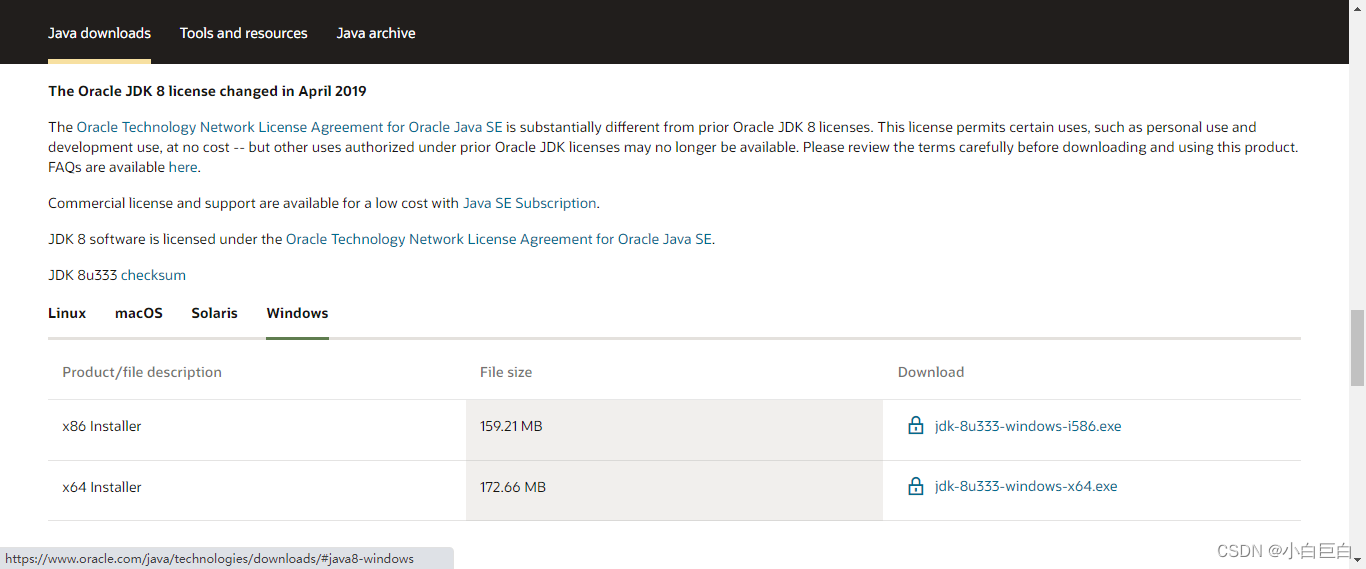The height and width of the screenshot is (569, 1366).
Task: Open the Java SE Subscription link
Action: point(530,203)
